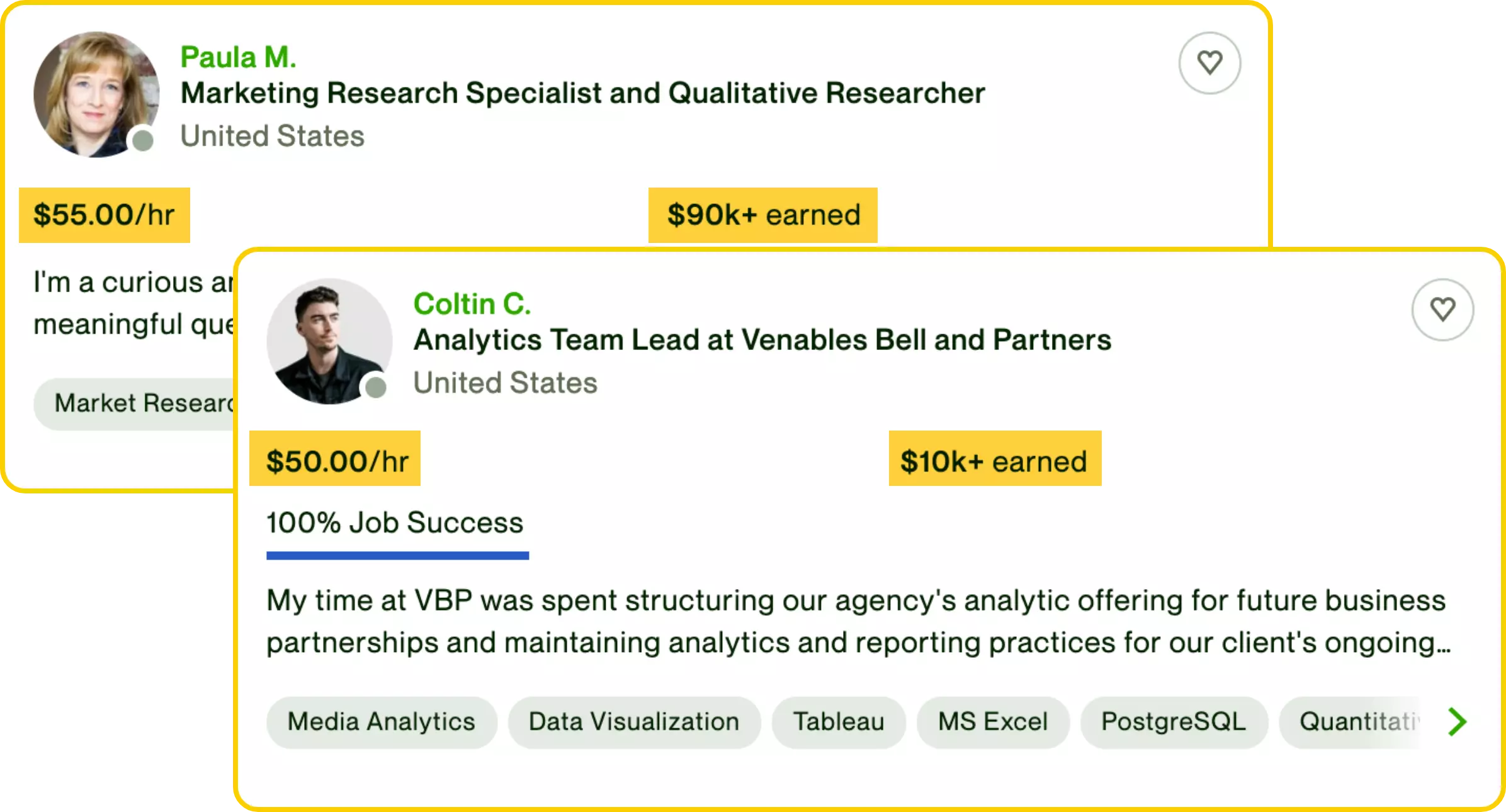Screen dimensions: 1506x812
Task: Click the $10k+ earned badge
Action: [995, 459]
